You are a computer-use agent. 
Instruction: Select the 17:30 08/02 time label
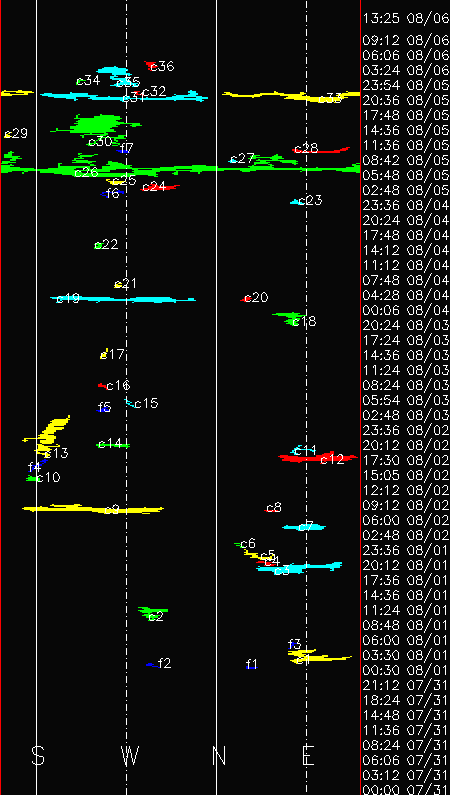pos(406,460)
